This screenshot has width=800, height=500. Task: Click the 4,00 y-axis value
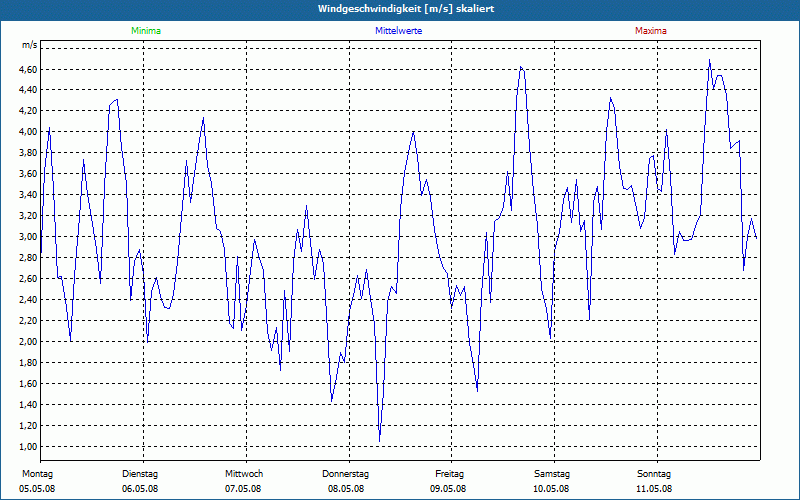pyautogui.click(x=30, y=132)
